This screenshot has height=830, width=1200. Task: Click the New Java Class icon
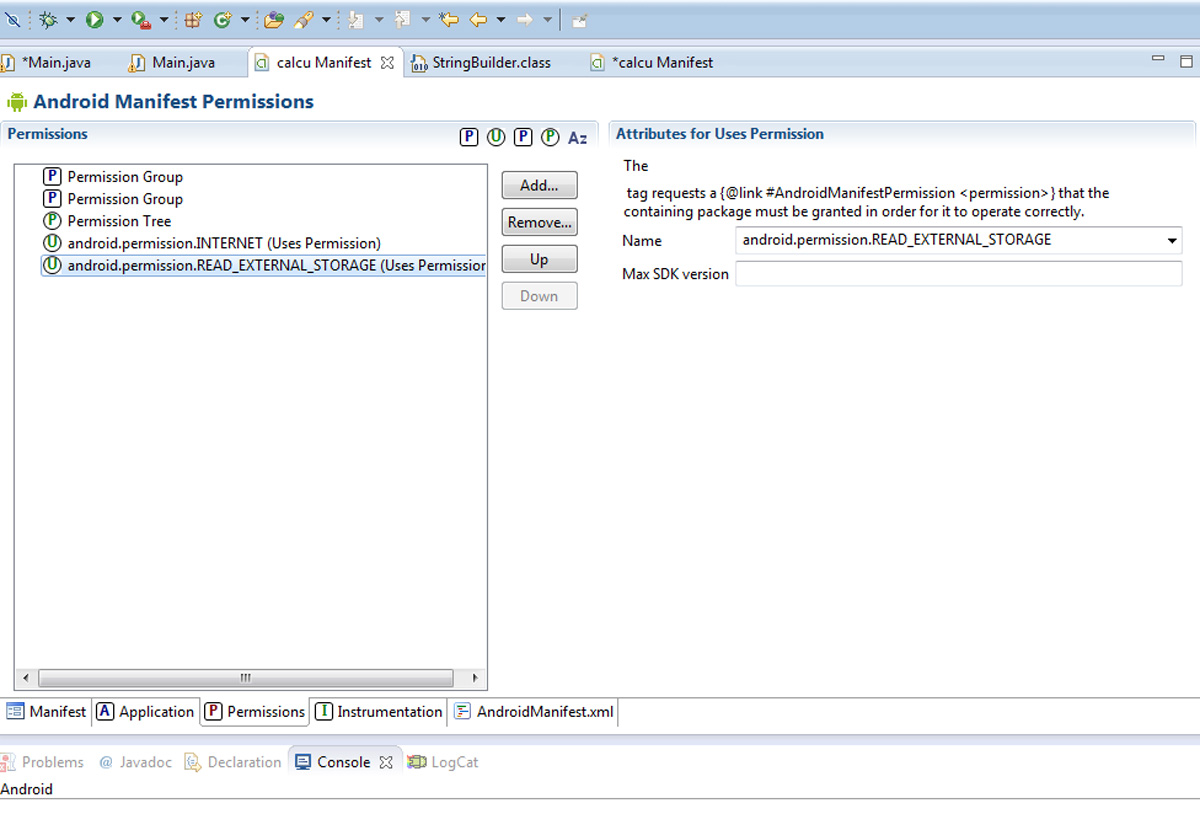(x=222, y=19)
